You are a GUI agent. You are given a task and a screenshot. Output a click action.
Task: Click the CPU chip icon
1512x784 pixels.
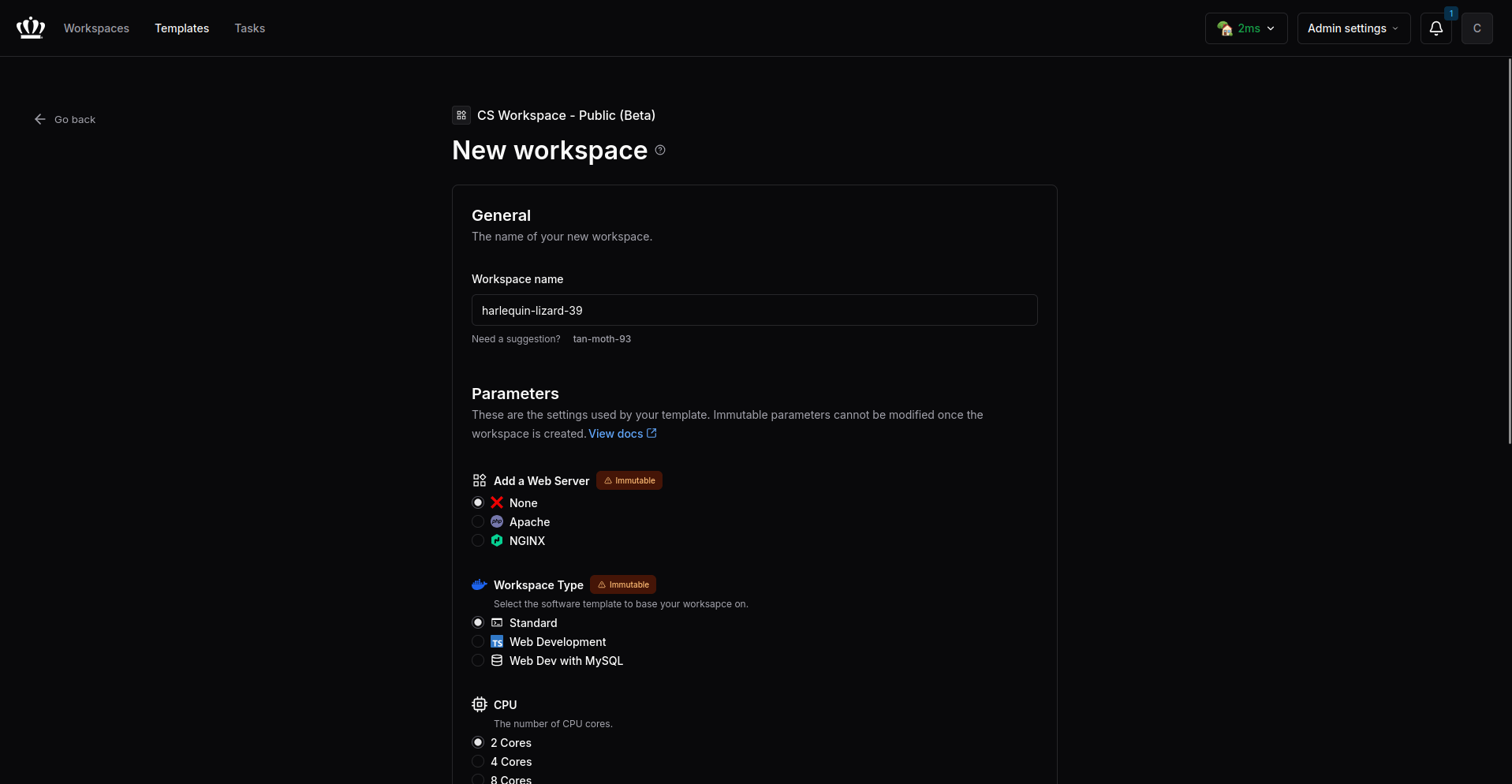click(479, 704)
